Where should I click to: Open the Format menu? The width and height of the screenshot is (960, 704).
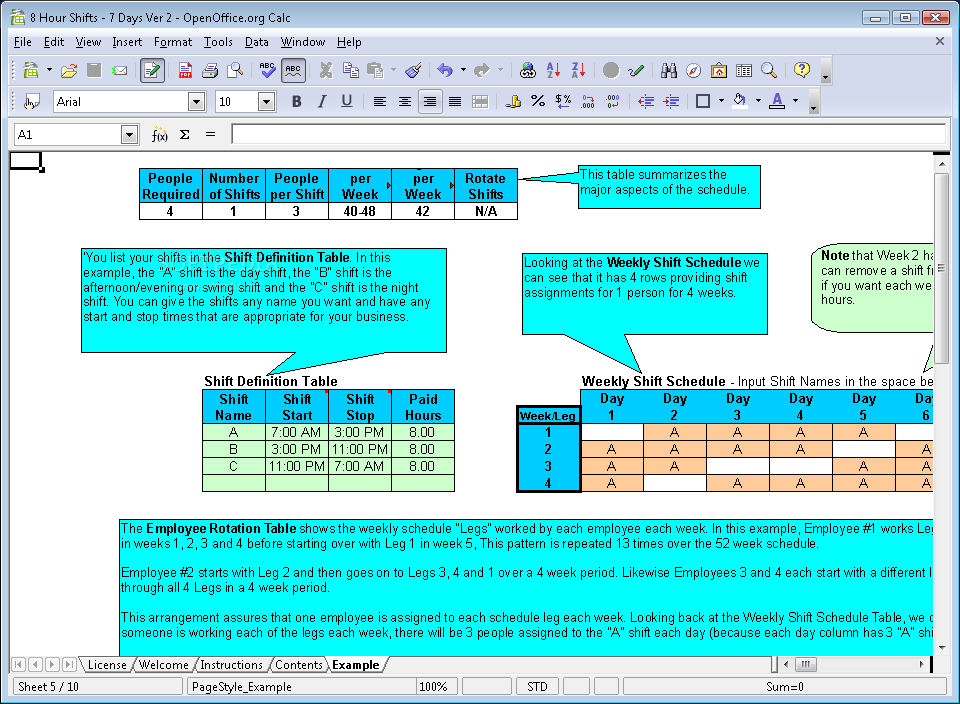click(x=173, y=42)
